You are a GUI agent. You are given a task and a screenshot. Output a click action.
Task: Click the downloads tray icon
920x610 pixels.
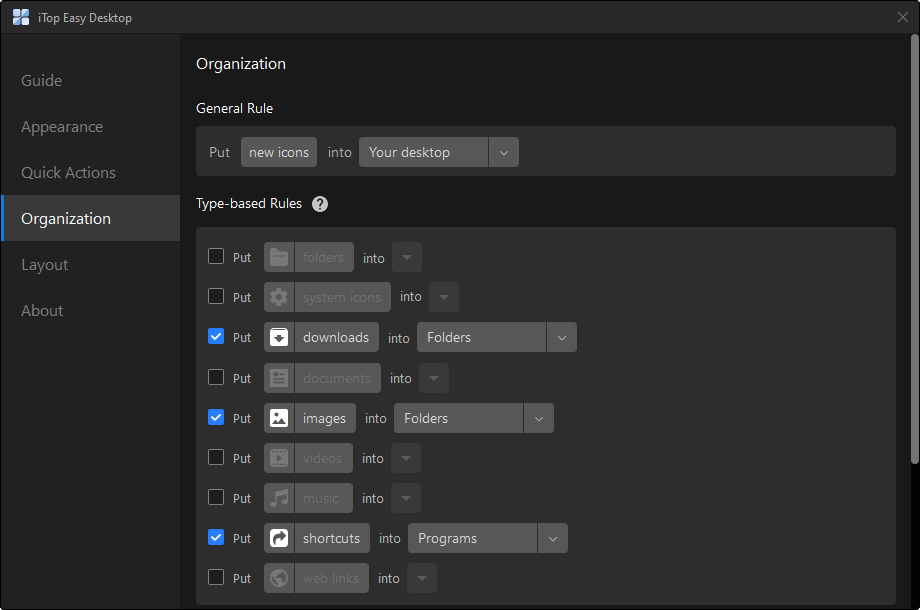[x=279, y=337]
